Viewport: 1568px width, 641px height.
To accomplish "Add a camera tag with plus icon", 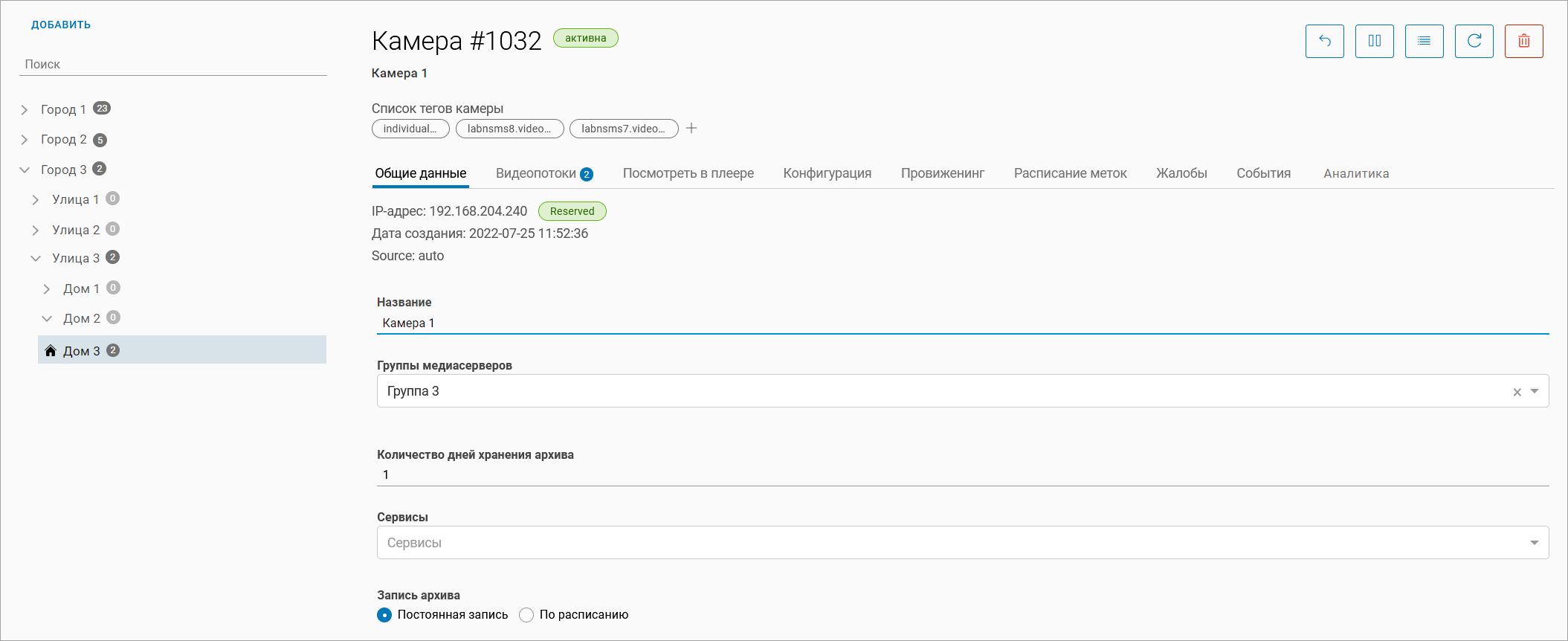I will (691, 129).
